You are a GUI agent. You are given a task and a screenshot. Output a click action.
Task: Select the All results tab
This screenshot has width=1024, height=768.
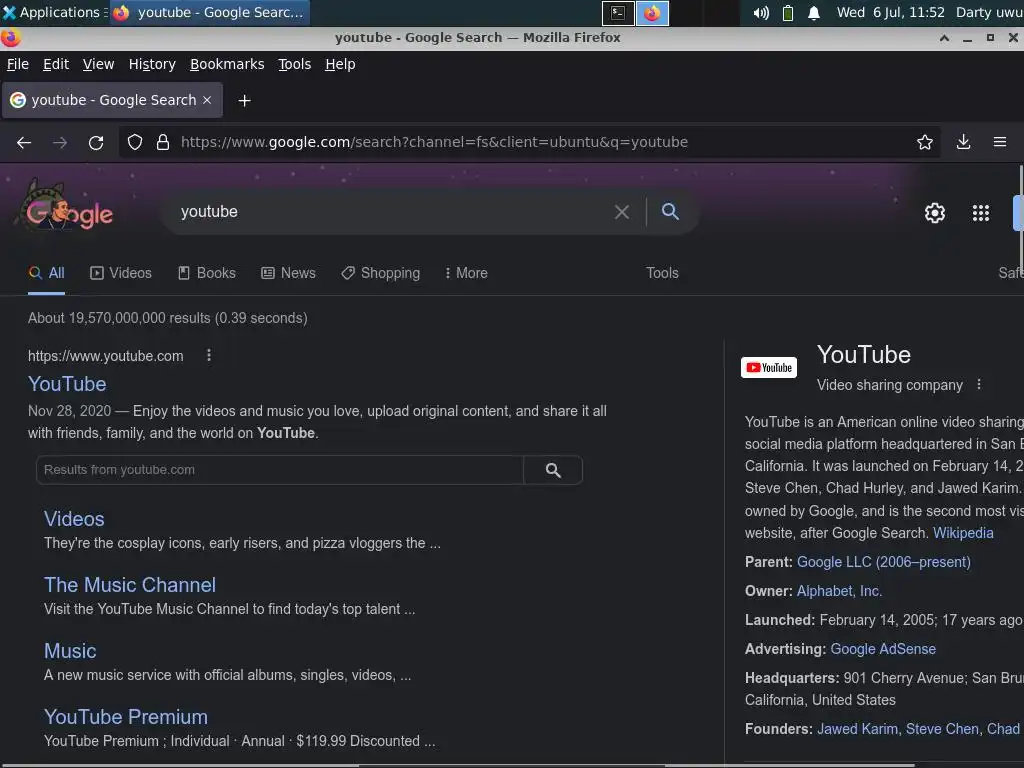[x=46, y=273]
